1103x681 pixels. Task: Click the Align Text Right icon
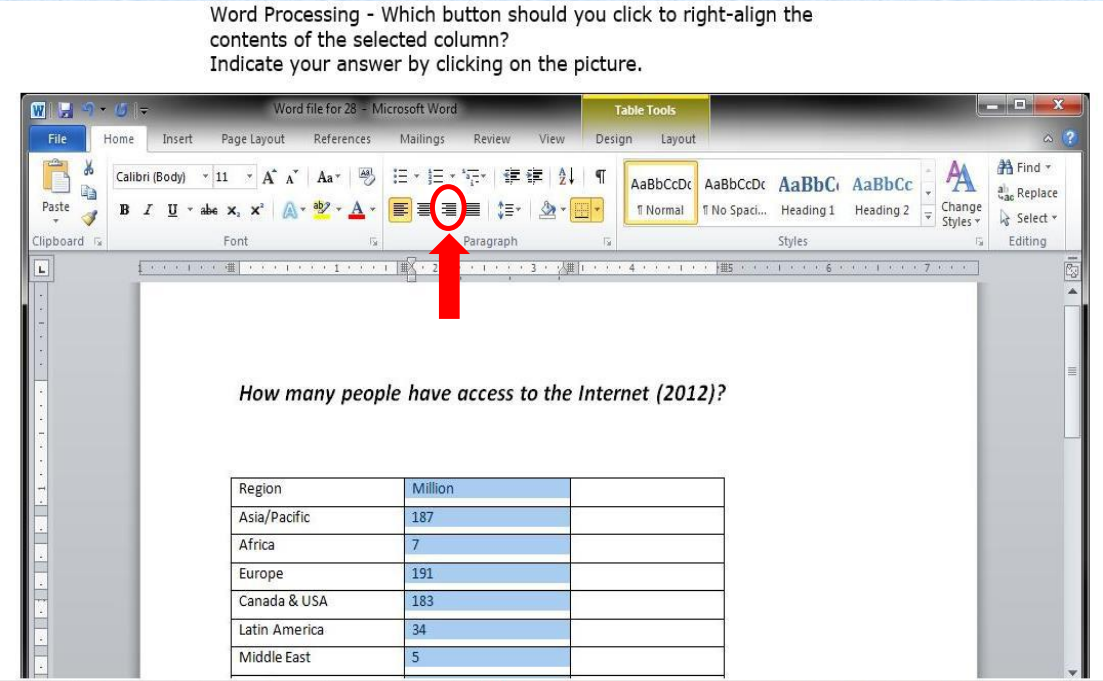(x=449, y=210)
